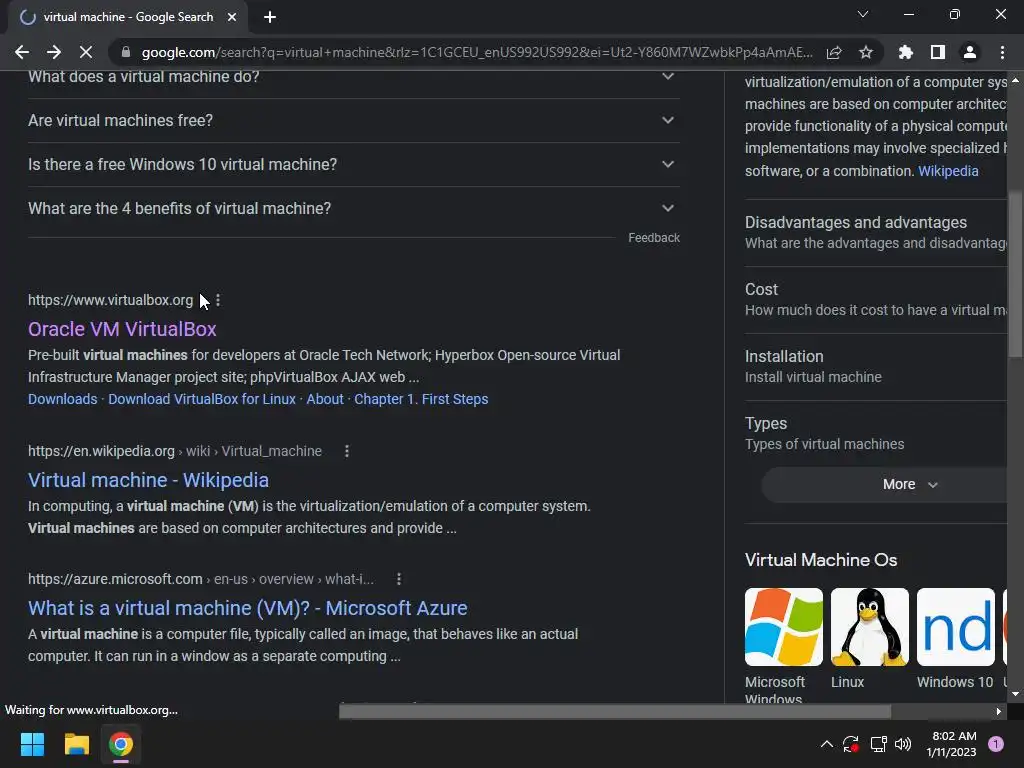Open Chrome profile avatar
Screen dimensions: 1024x768
click(970, 52)
